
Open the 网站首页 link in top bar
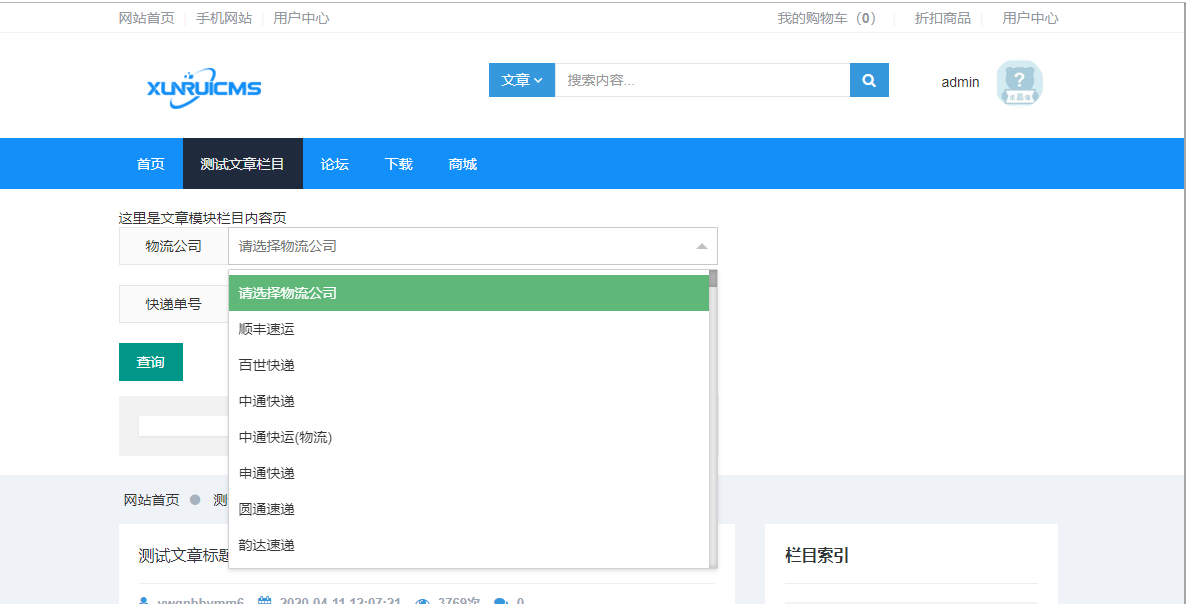[x=147, y=18]
